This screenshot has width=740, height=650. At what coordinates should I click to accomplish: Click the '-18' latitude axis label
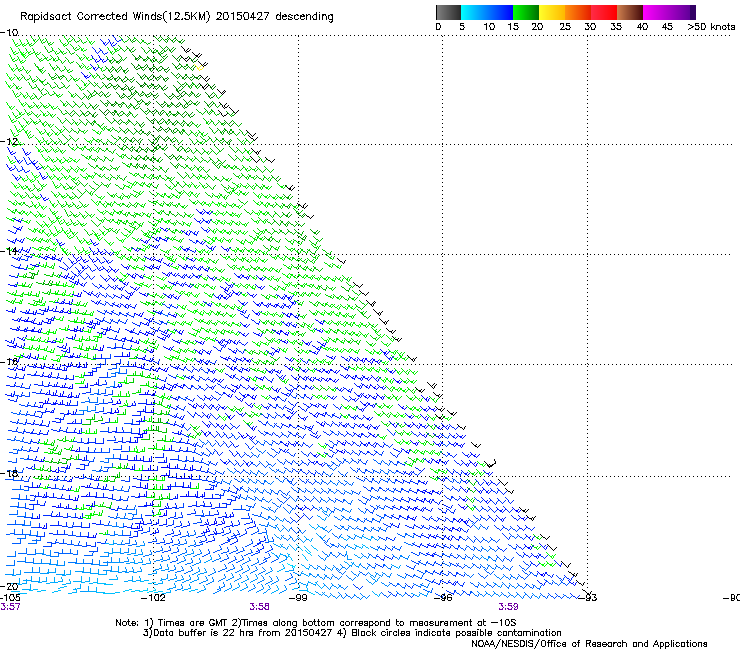(x=9, y=473)
